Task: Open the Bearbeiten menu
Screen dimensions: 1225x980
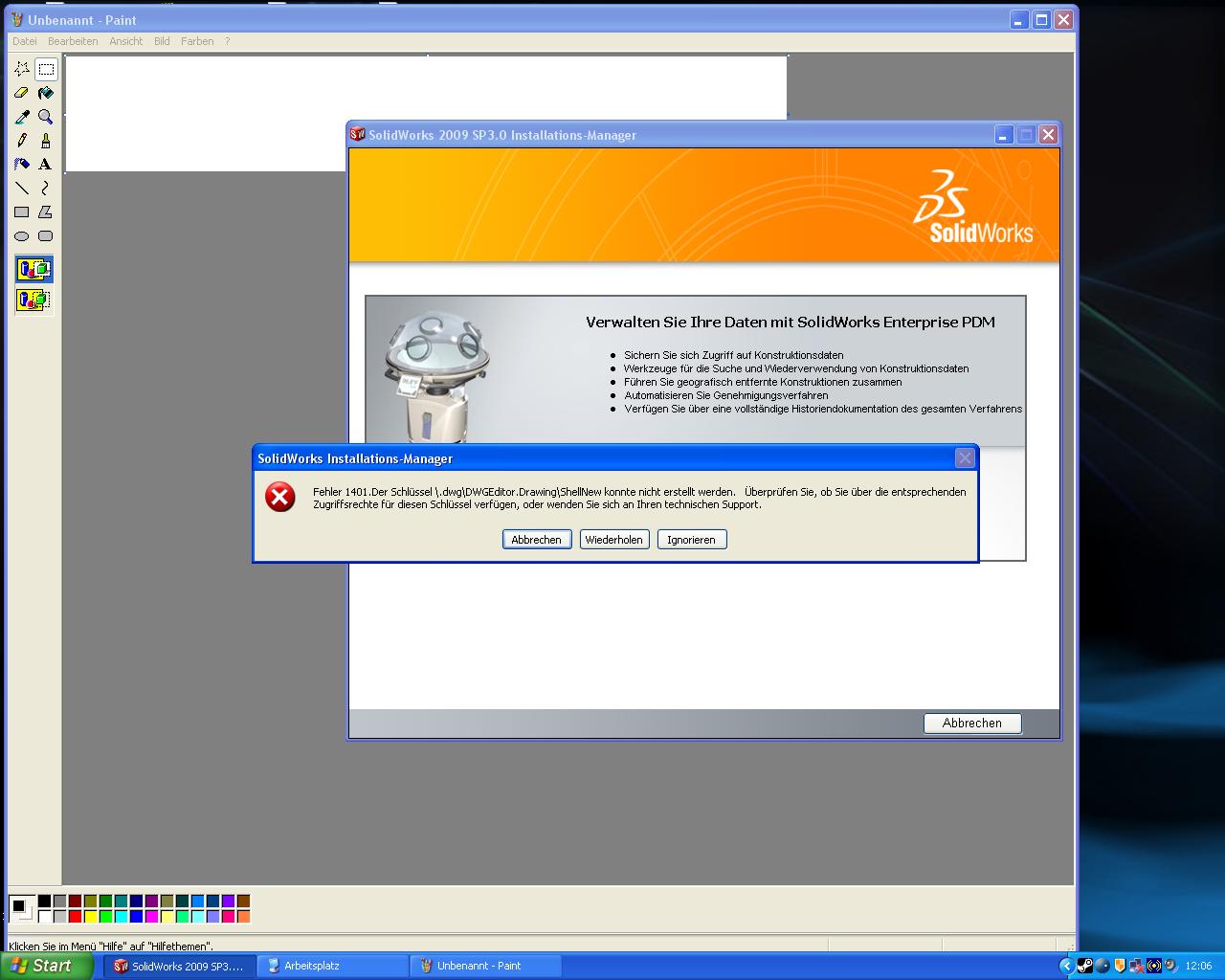Action: 73,41
